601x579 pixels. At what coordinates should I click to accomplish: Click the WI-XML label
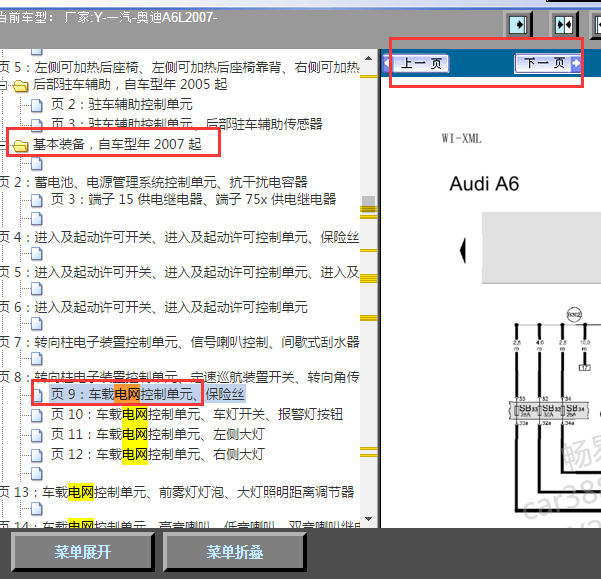tap(461, 138)
